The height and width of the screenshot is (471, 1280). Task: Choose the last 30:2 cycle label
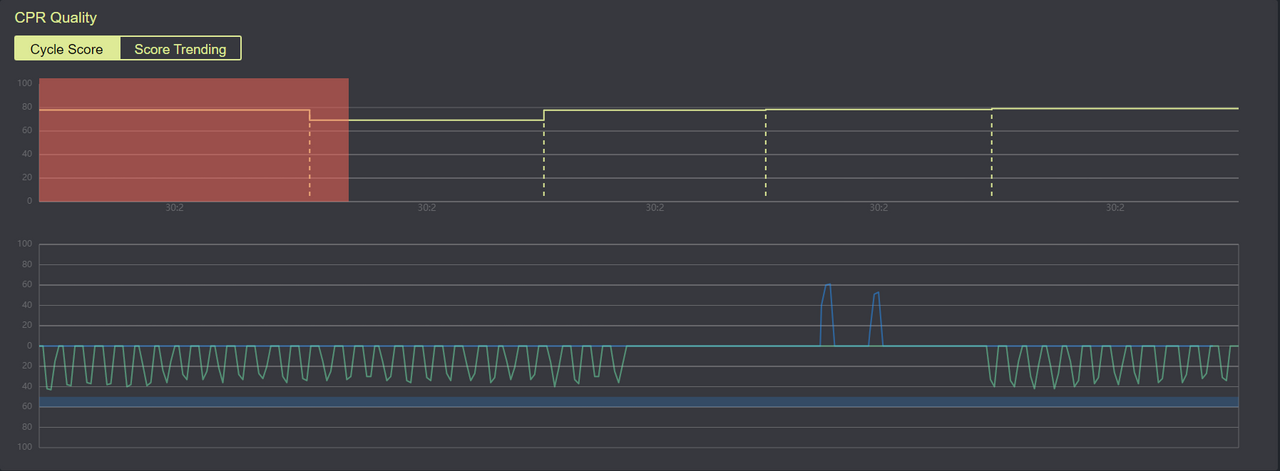1115,208
